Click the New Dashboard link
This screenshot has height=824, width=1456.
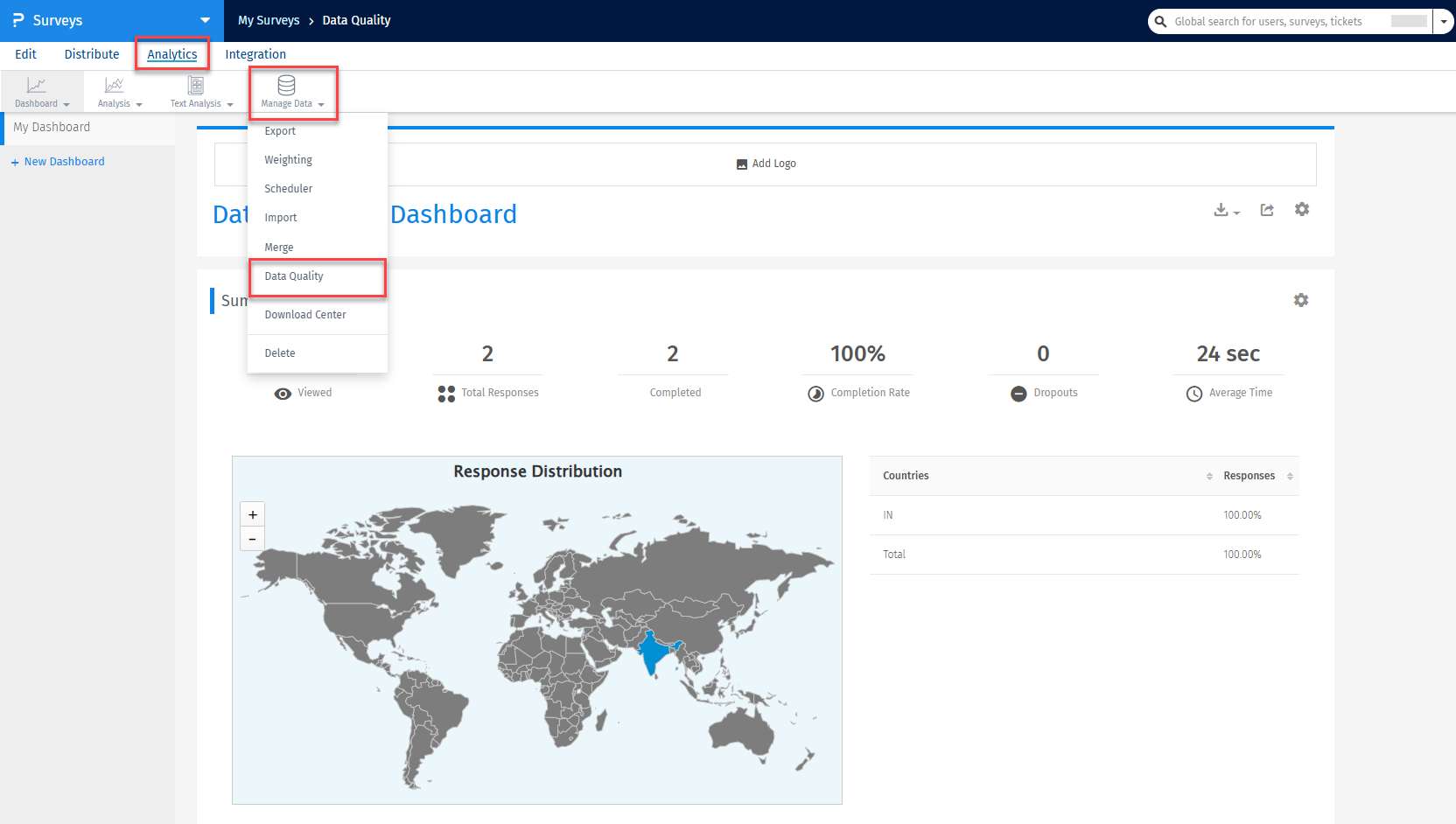(x=64, y=162)
